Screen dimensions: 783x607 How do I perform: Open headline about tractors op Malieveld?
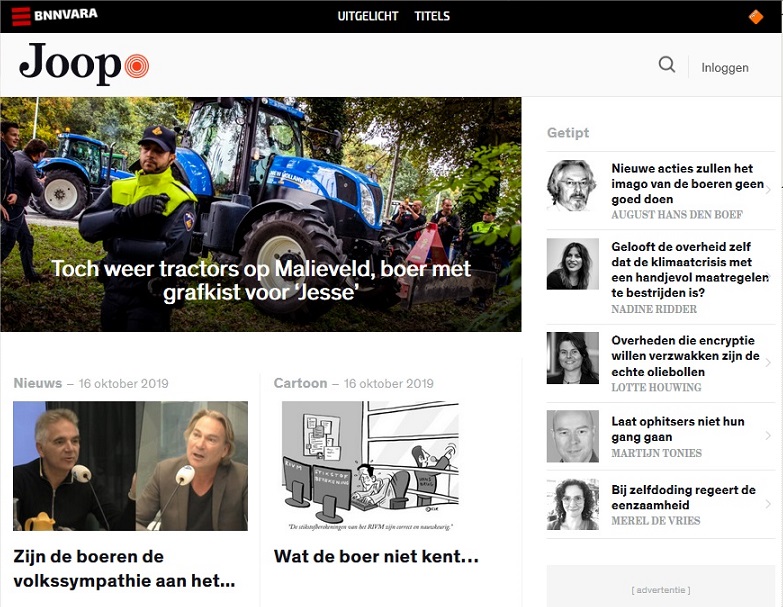(x=261, y=280)
